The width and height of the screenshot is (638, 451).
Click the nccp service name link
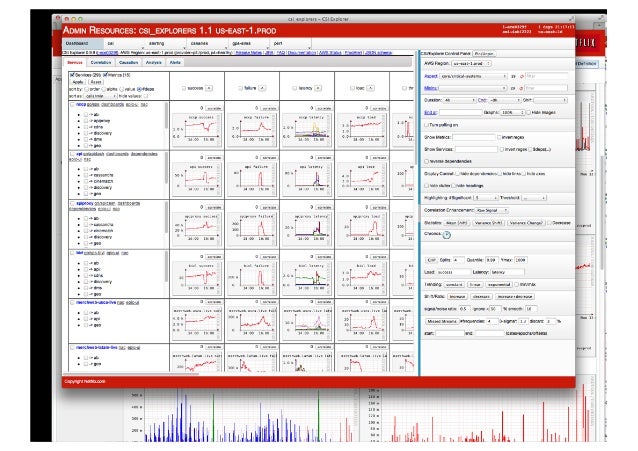click(81, 105)
